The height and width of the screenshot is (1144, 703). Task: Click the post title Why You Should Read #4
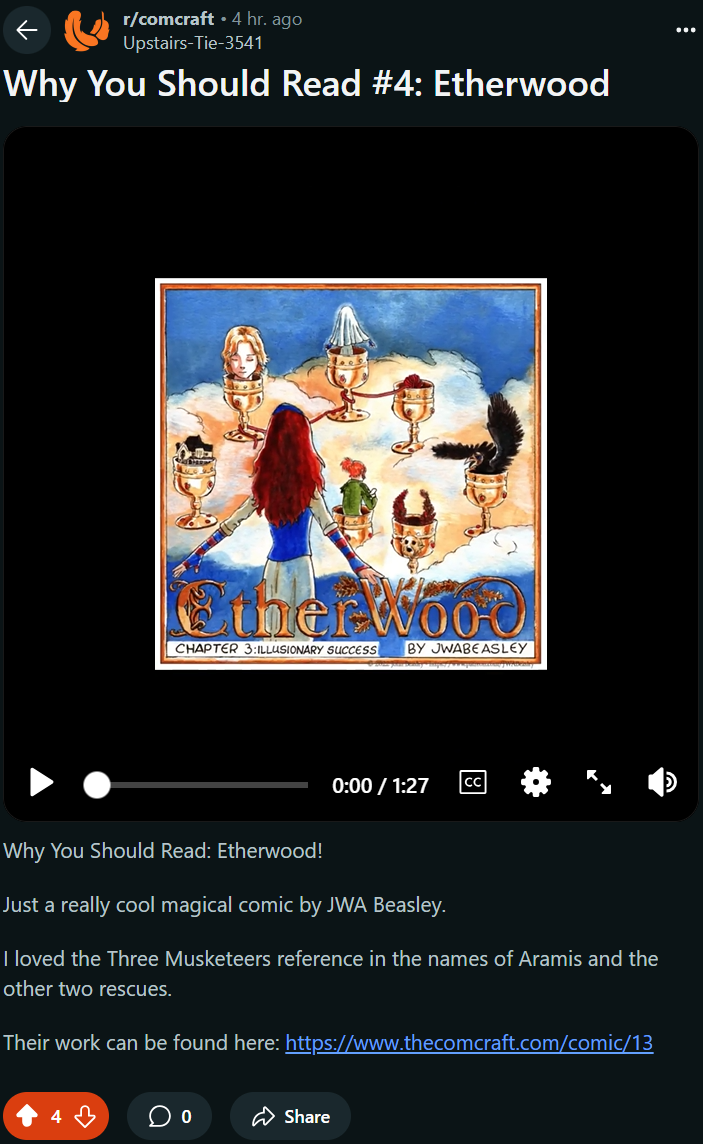(x=306, y=84)
